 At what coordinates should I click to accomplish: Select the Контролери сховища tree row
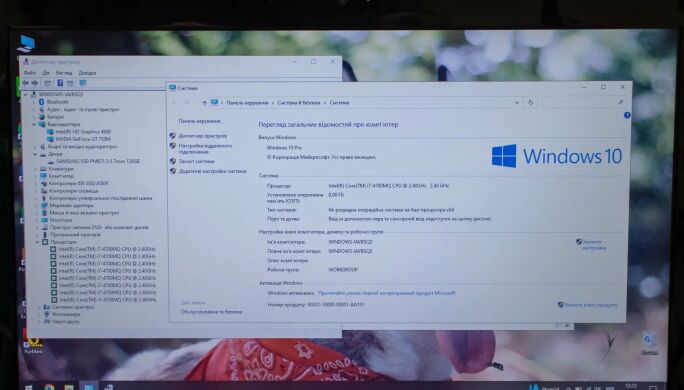pos(69,191)
